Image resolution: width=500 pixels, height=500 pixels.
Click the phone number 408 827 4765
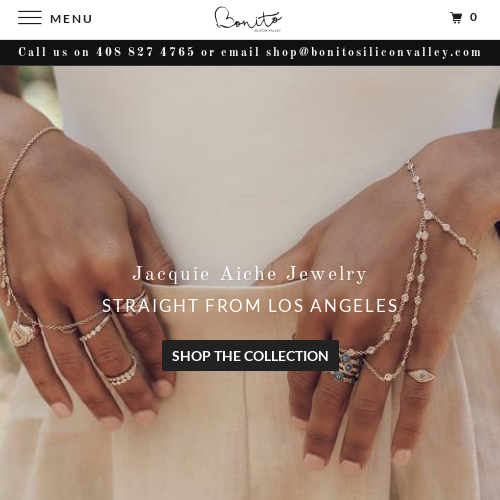pos(145,52)
